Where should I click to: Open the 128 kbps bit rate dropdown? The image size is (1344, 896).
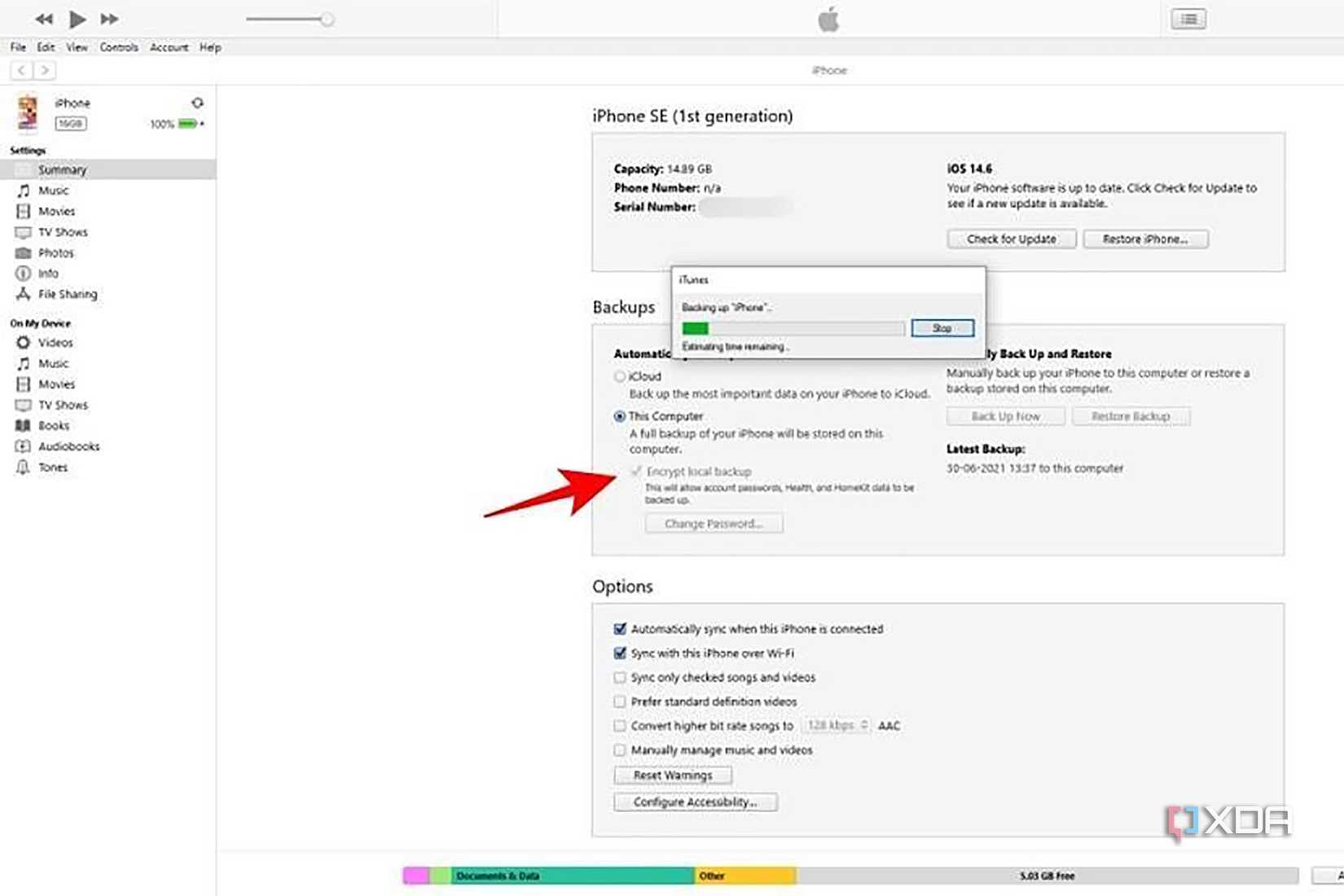tap(837, 725)
